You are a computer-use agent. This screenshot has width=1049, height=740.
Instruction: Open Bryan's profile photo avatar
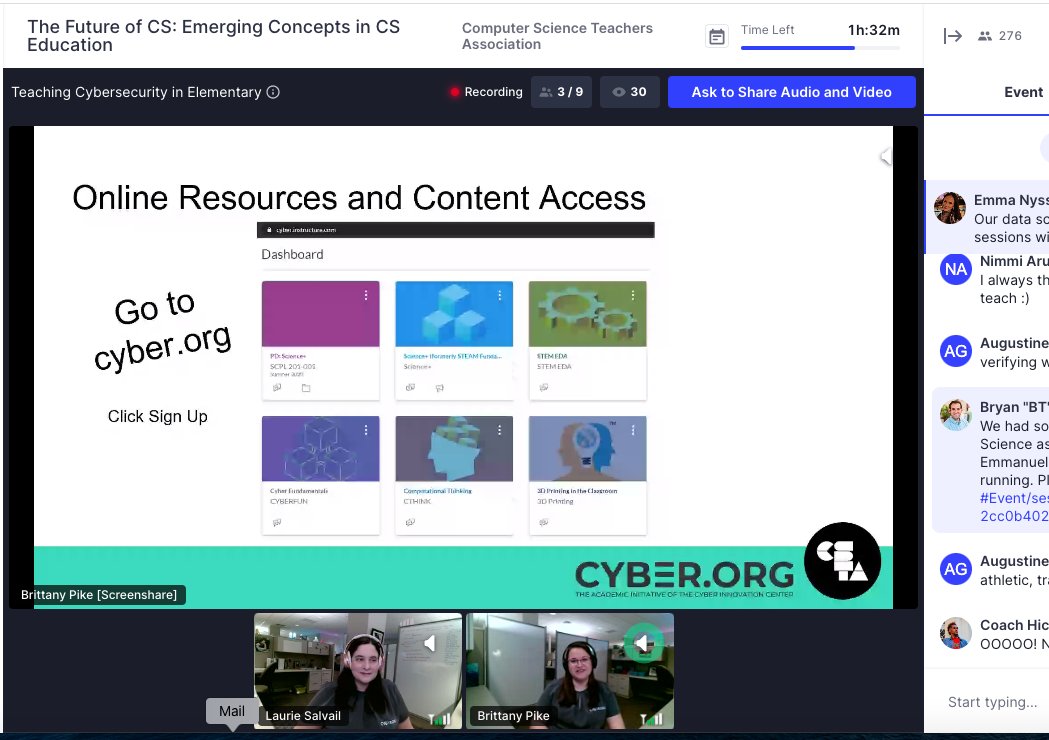(955, 415)
